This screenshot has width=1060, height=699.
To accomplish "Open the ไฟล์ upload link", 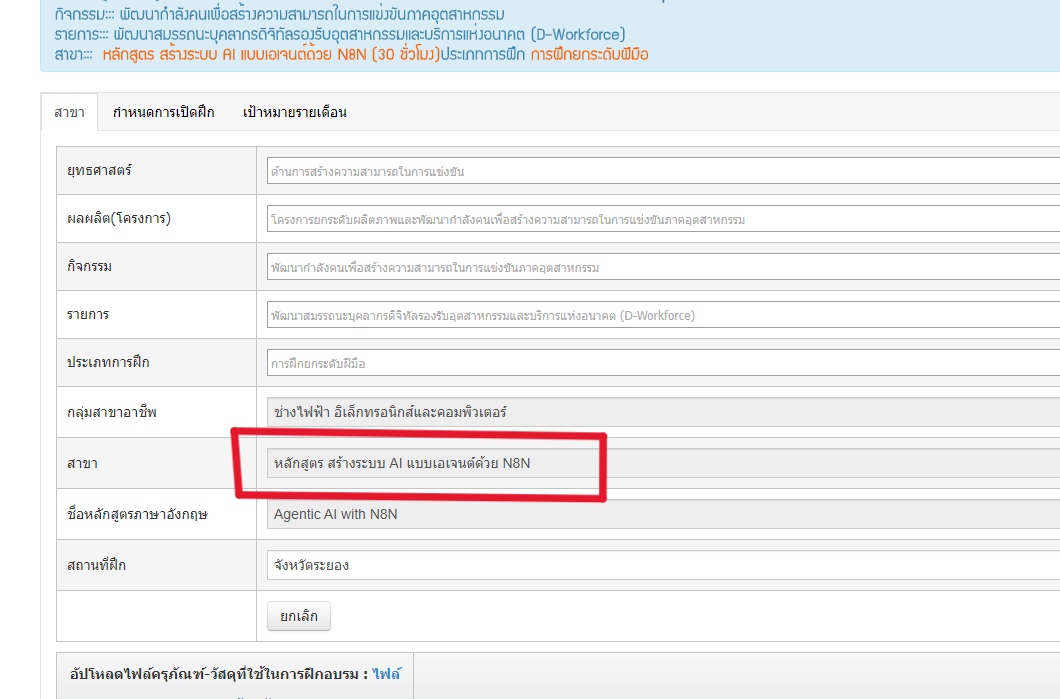I will click(x=386, y=674).
